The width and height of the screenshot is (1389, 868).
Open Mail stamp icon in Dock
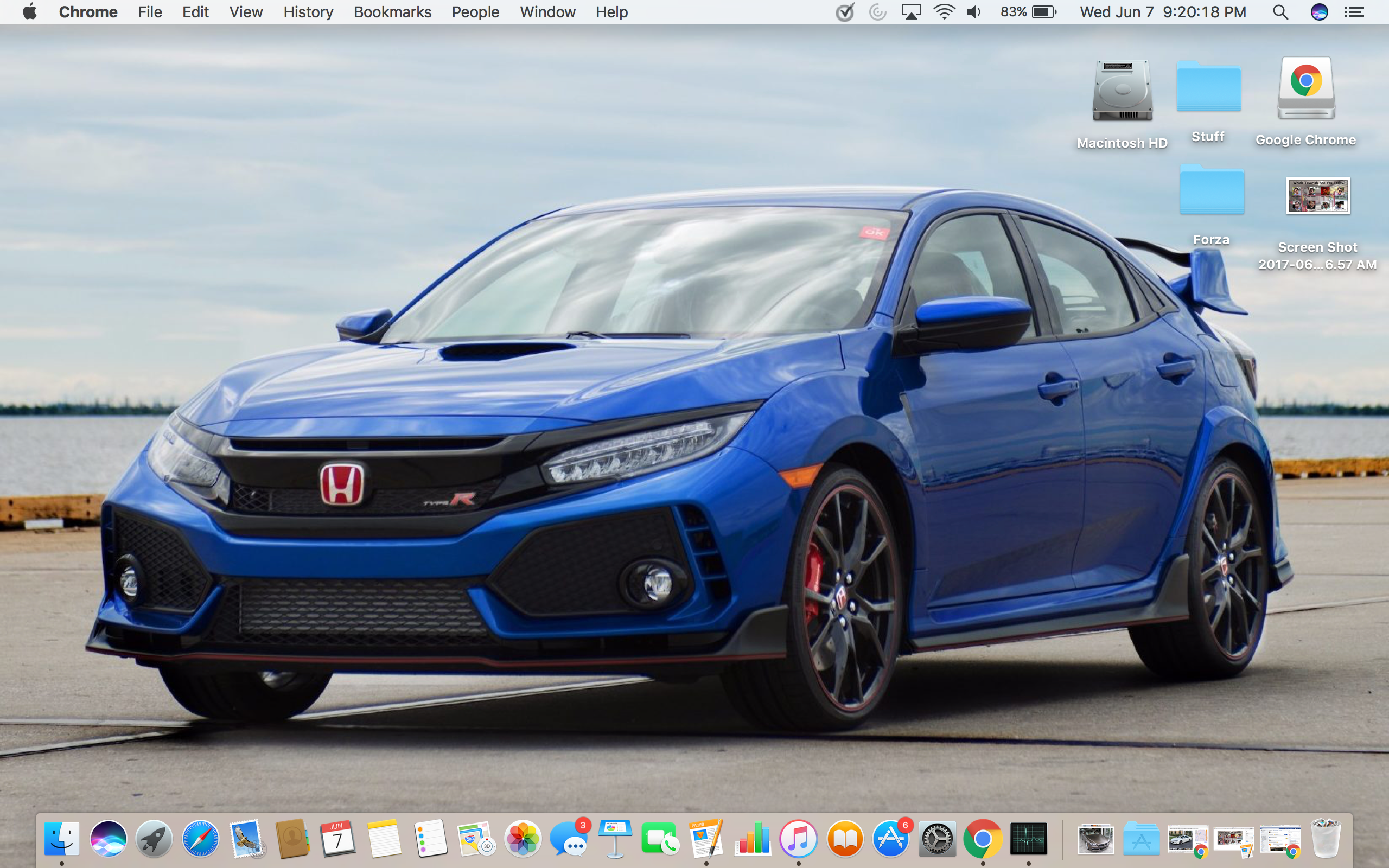click(x=247, y=839)
